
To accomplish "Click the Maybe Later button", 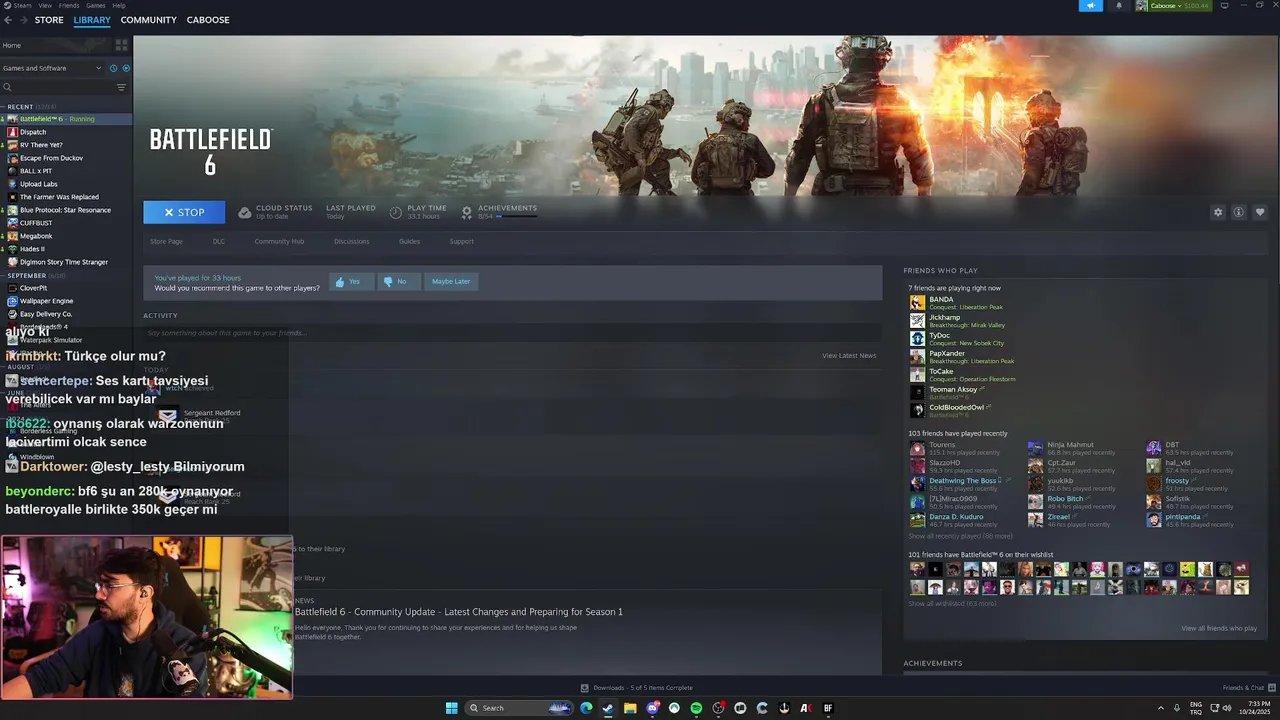I will 451,282.
